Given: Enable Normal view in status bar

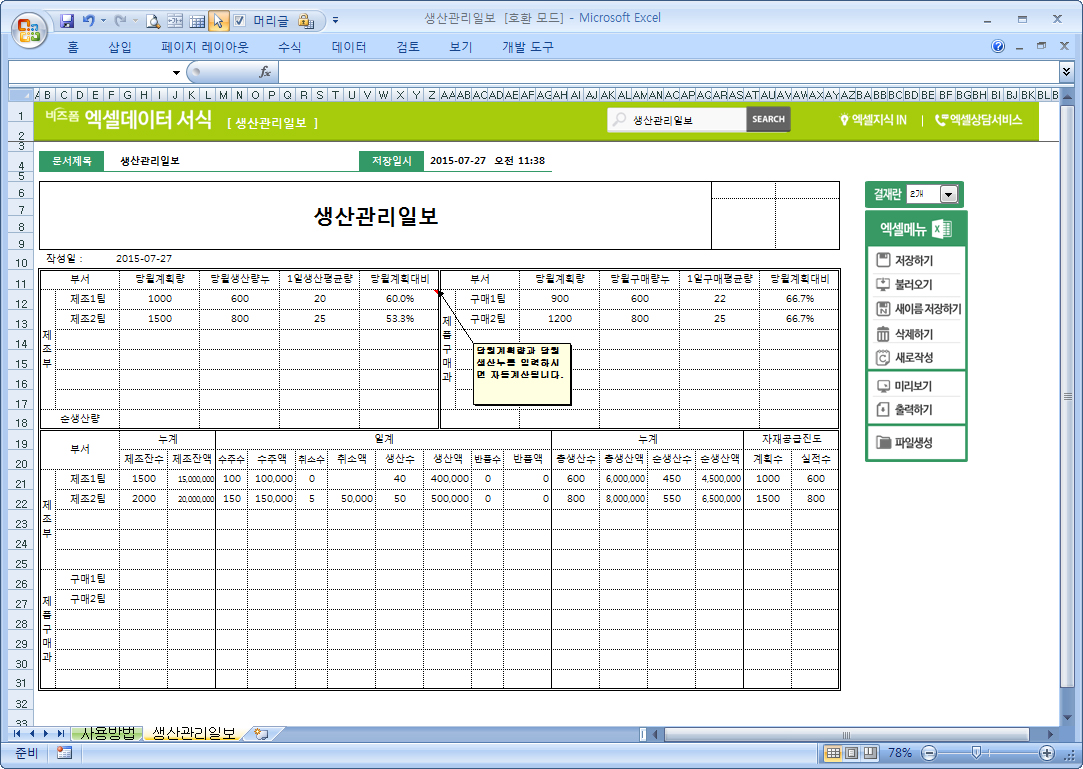Looking at the screenshot, I should click(833, 753).
